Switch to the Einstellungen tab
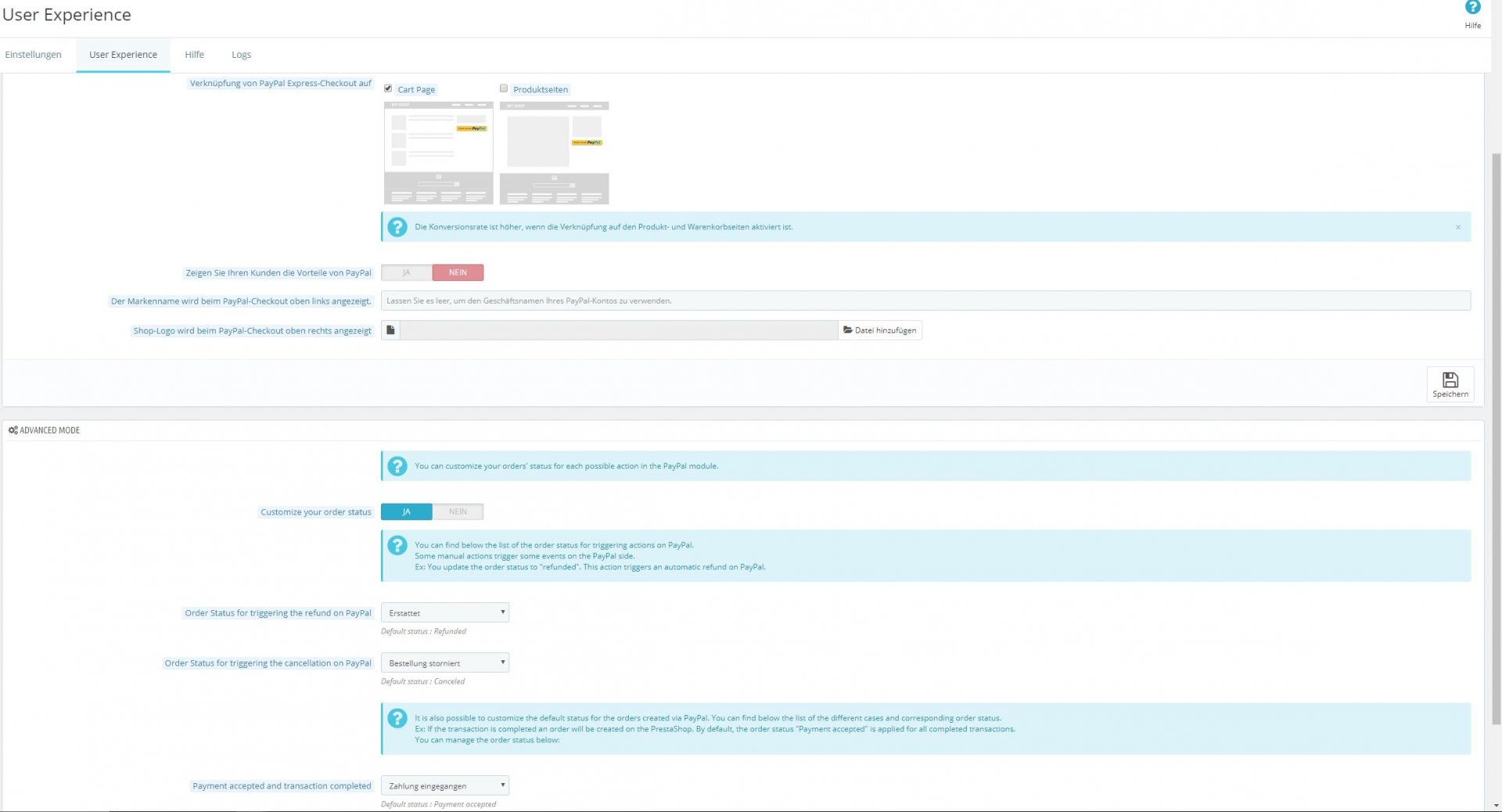The width and height of the screenshot is (1502, 812). click(x=33, y=55)
